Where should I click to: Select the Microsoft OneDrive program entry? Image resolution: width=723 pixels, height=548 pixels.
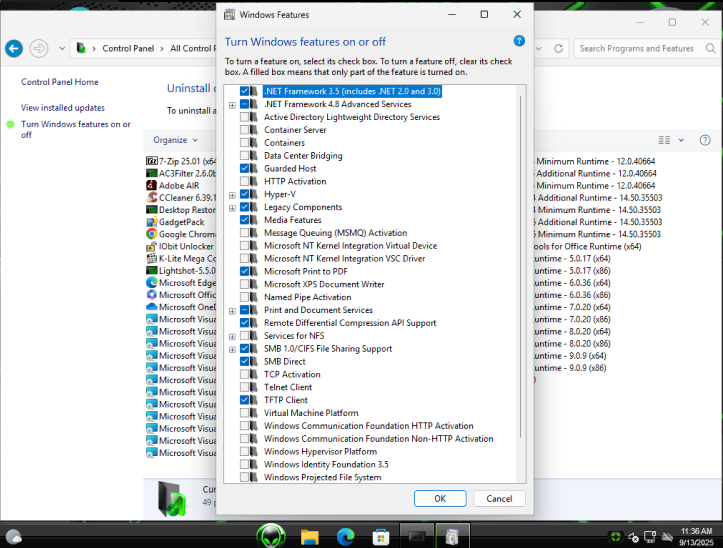coord(181,307)
